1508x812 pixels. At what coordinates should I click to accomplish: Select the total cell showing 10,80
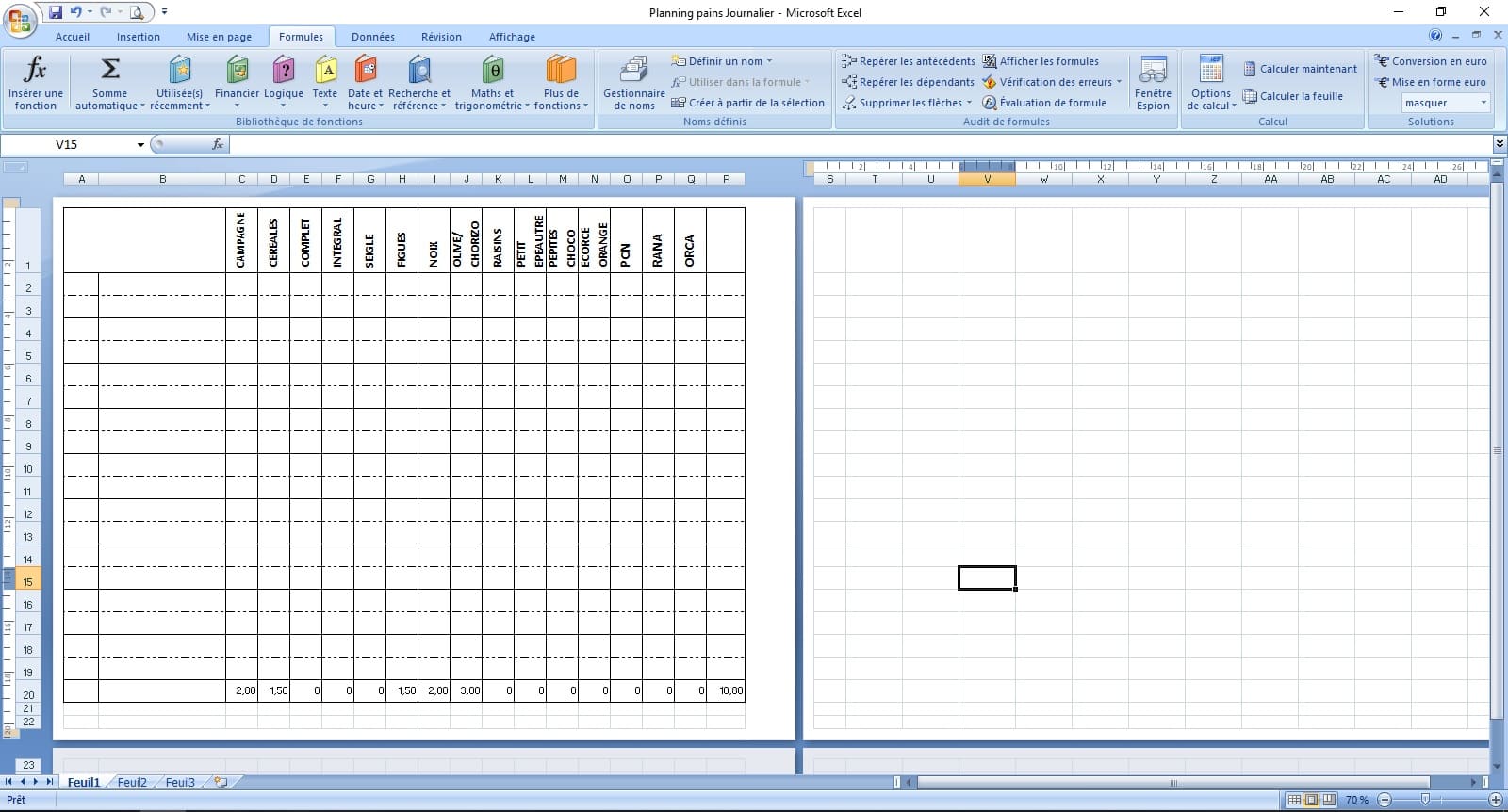(726, 690)
